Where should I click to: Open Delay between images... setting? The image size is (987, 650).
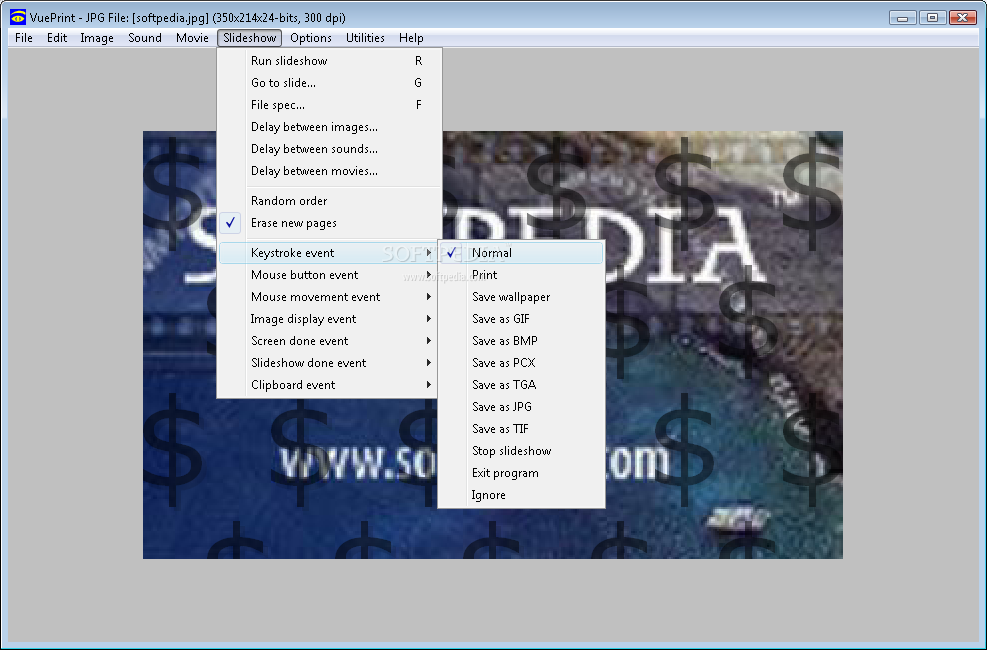coord(329,127)
